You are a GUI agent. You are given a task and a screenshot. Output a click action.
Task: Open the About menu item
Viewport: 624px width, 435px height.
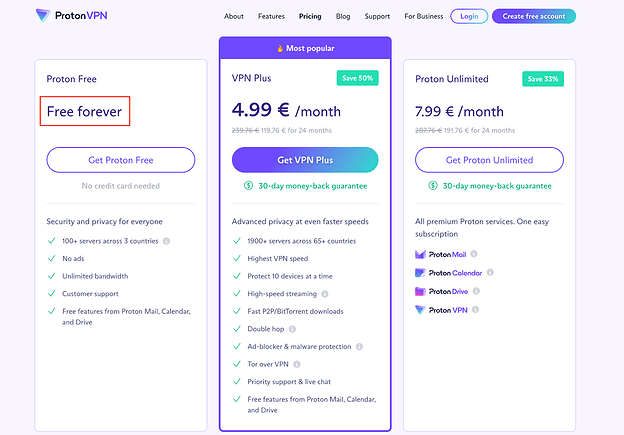[234, 16]
